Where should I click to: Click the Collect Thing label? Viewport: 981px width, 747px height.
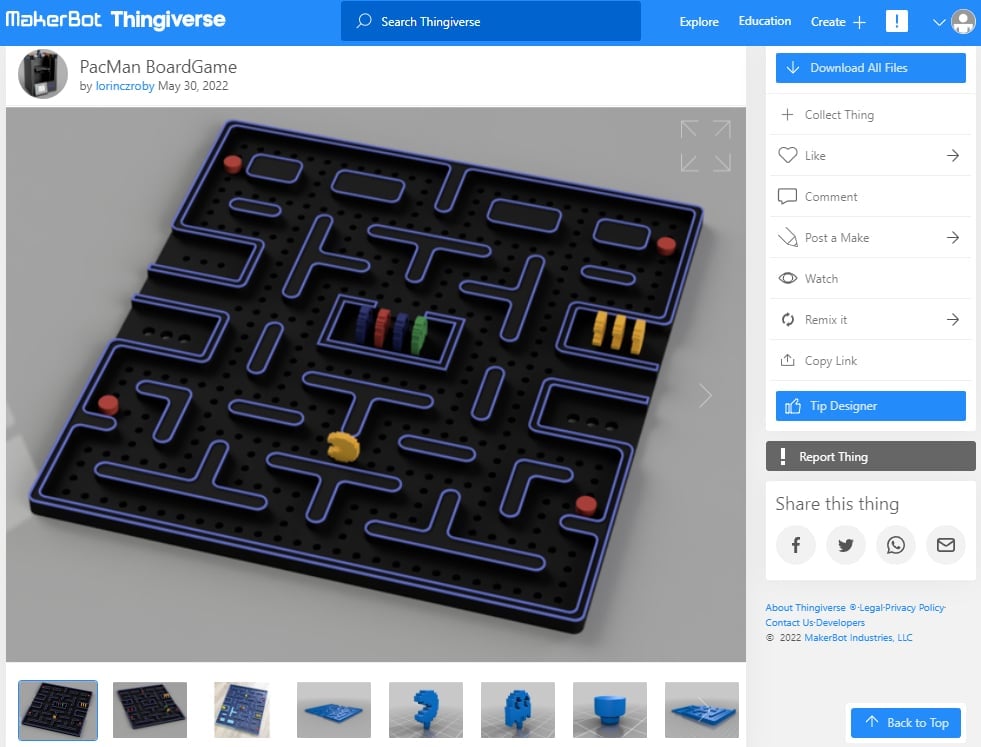(x=839, y=114)
